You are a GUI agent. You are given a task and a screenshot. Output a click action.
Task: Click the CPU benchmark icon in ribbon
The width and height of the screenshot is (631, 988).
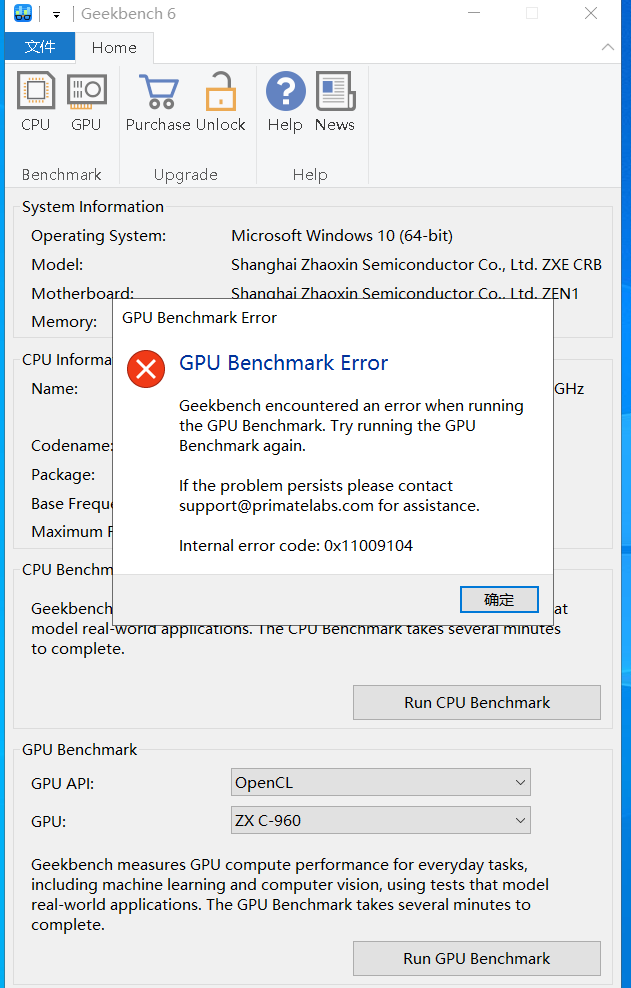click(x=35, y=93)
